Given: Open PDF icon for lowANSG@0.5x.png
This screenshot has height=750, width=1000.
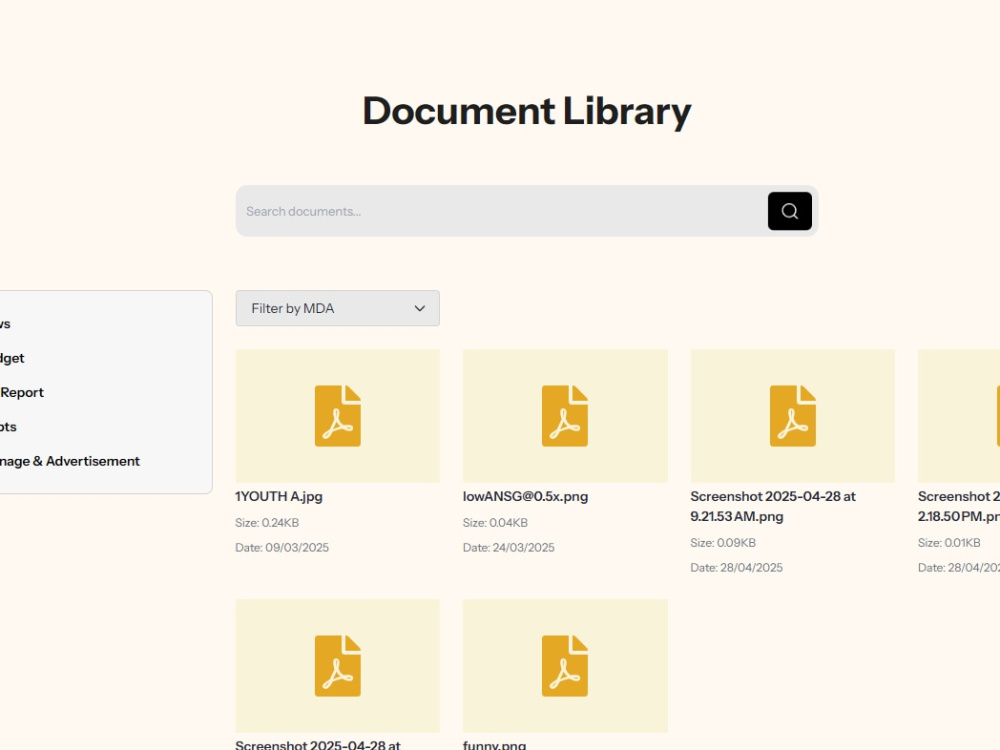Looking at the screenshot, I should pyautogui.click(x=565, y=416).
